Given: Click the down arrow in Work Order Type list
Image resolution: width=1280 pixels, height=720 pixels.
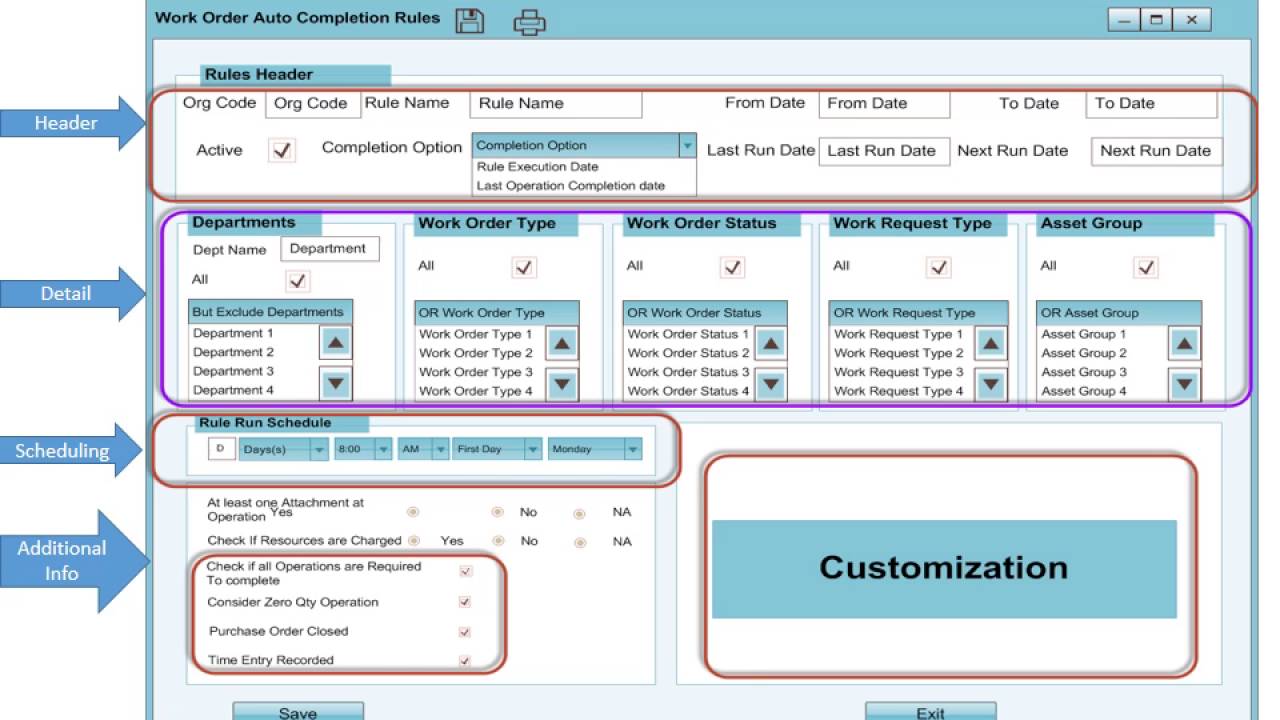Looking at the screenshot, I should tap(562, 383).
